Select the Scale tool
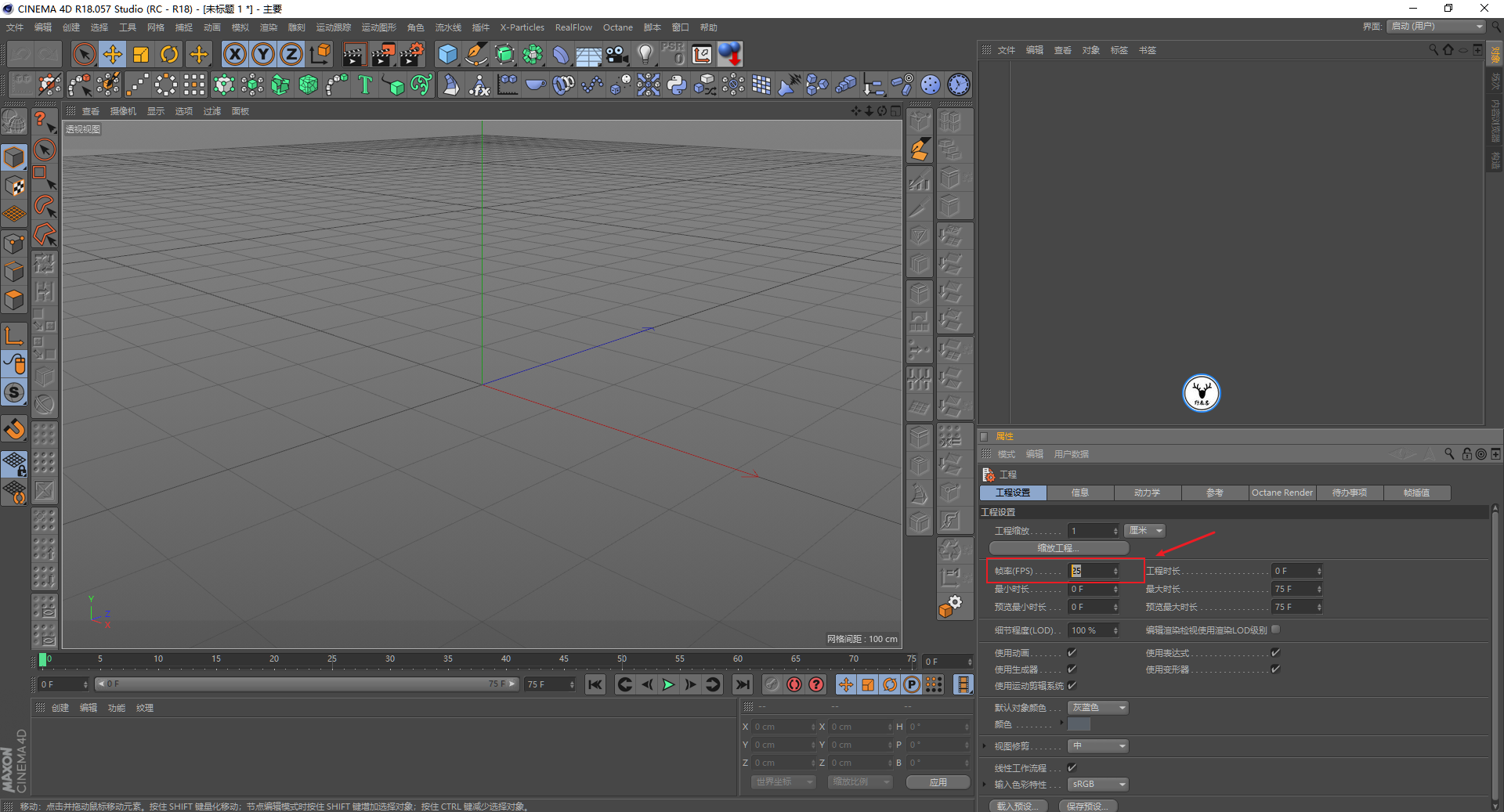 141,54
